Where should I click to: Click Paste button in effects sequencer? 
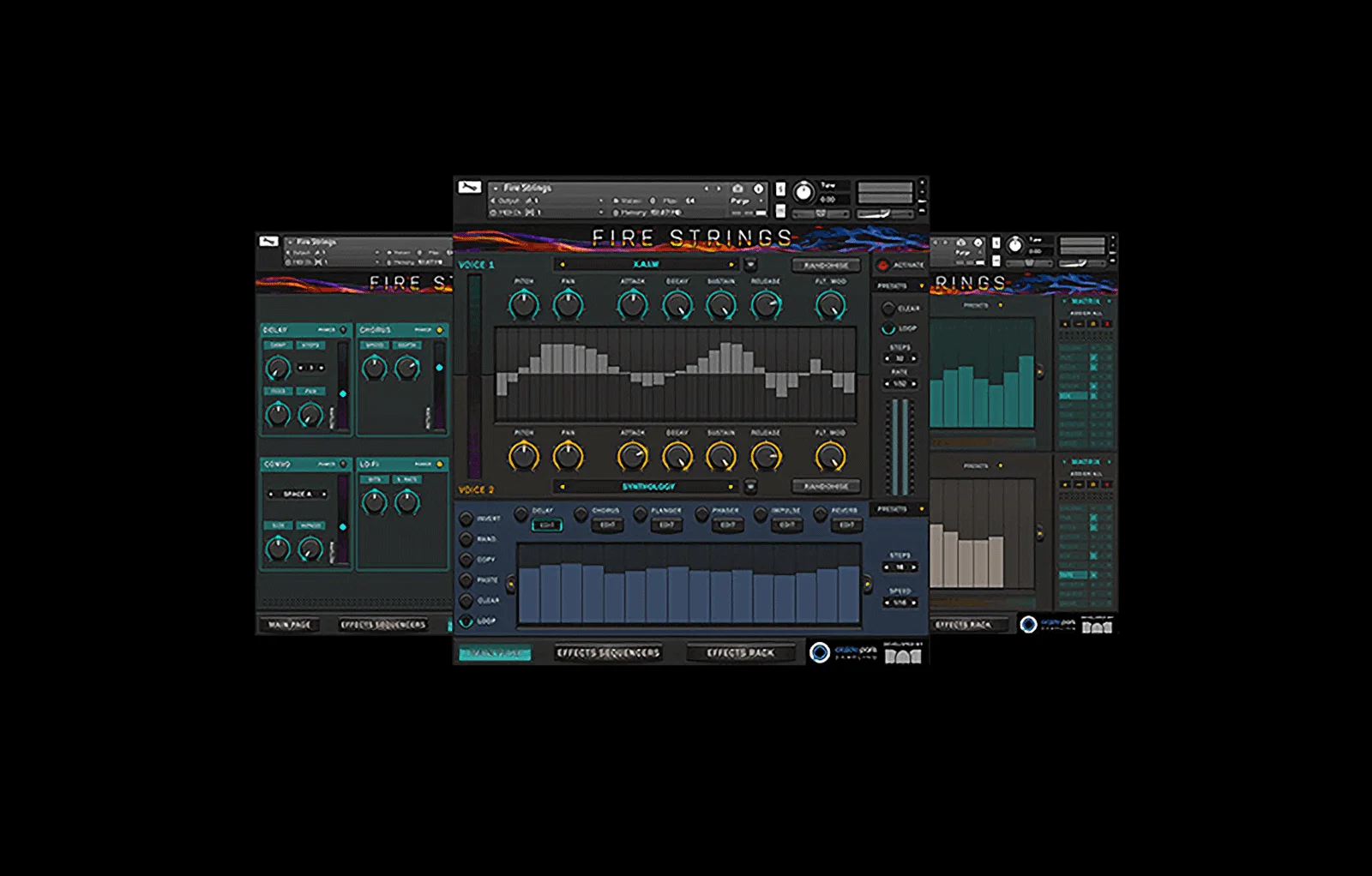pyautogui.click(x=466, y=580)
